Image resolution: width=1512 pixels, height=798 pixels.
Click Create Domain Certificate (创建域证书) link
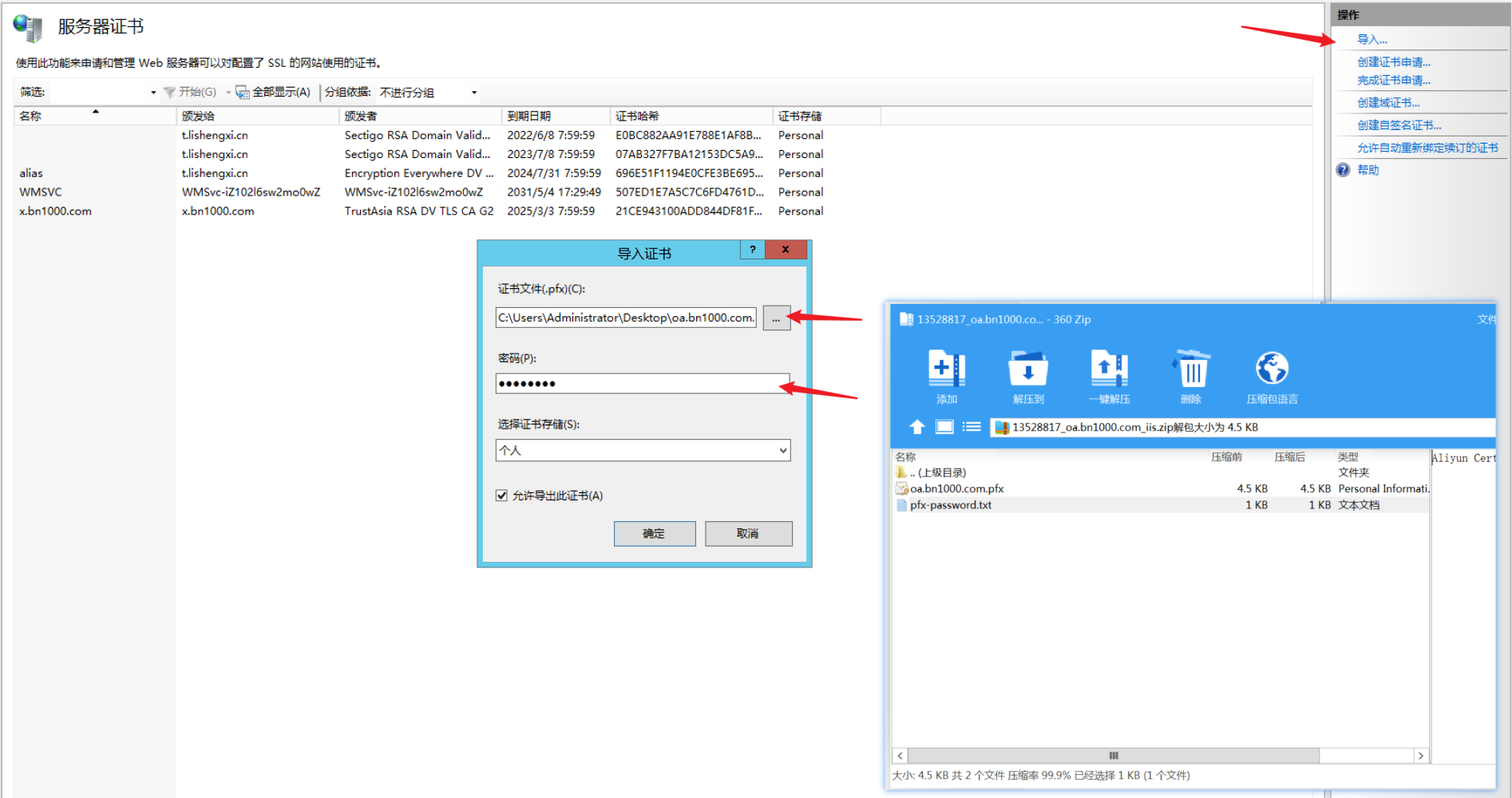(x=1388, y=103)
